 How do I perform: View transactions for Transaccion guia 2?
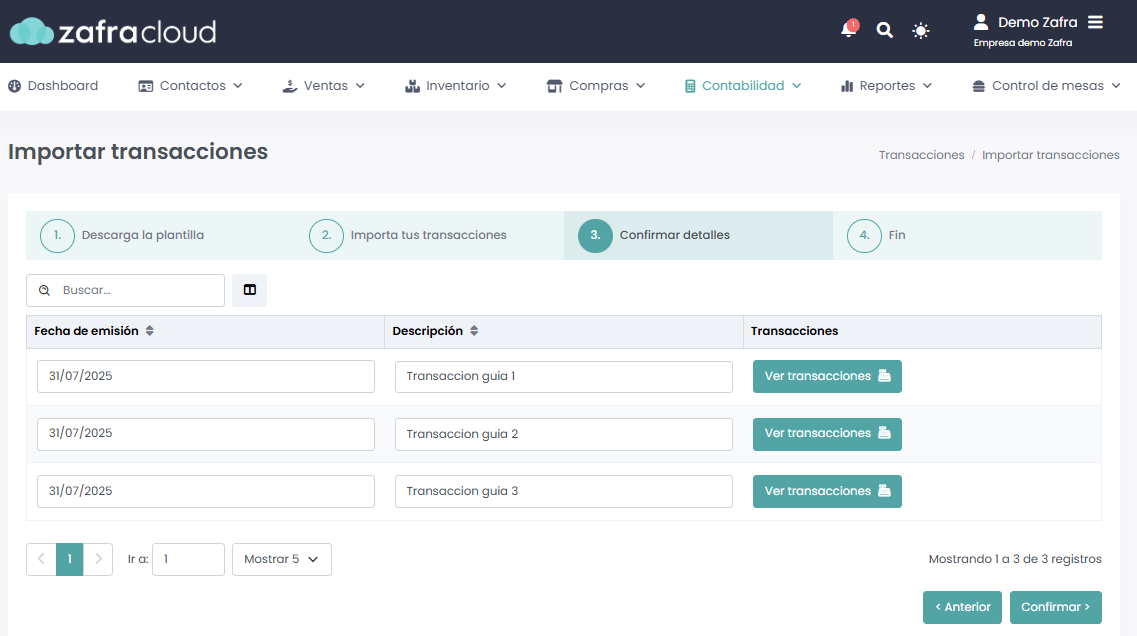(827, 434)
